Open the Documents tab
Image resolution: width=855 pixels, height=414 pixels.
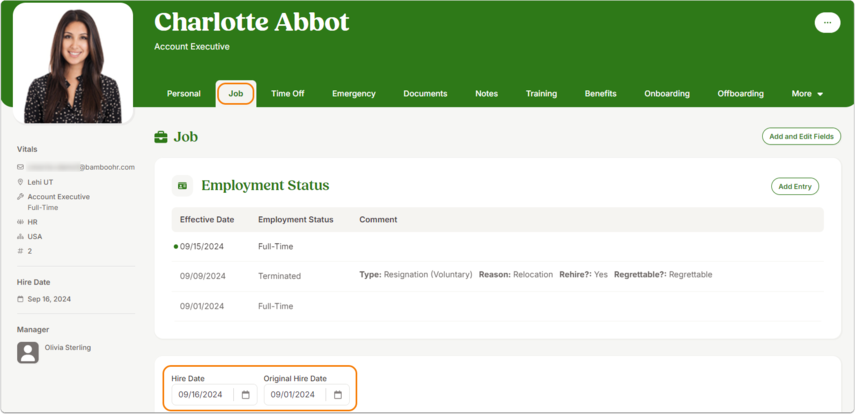425,94
